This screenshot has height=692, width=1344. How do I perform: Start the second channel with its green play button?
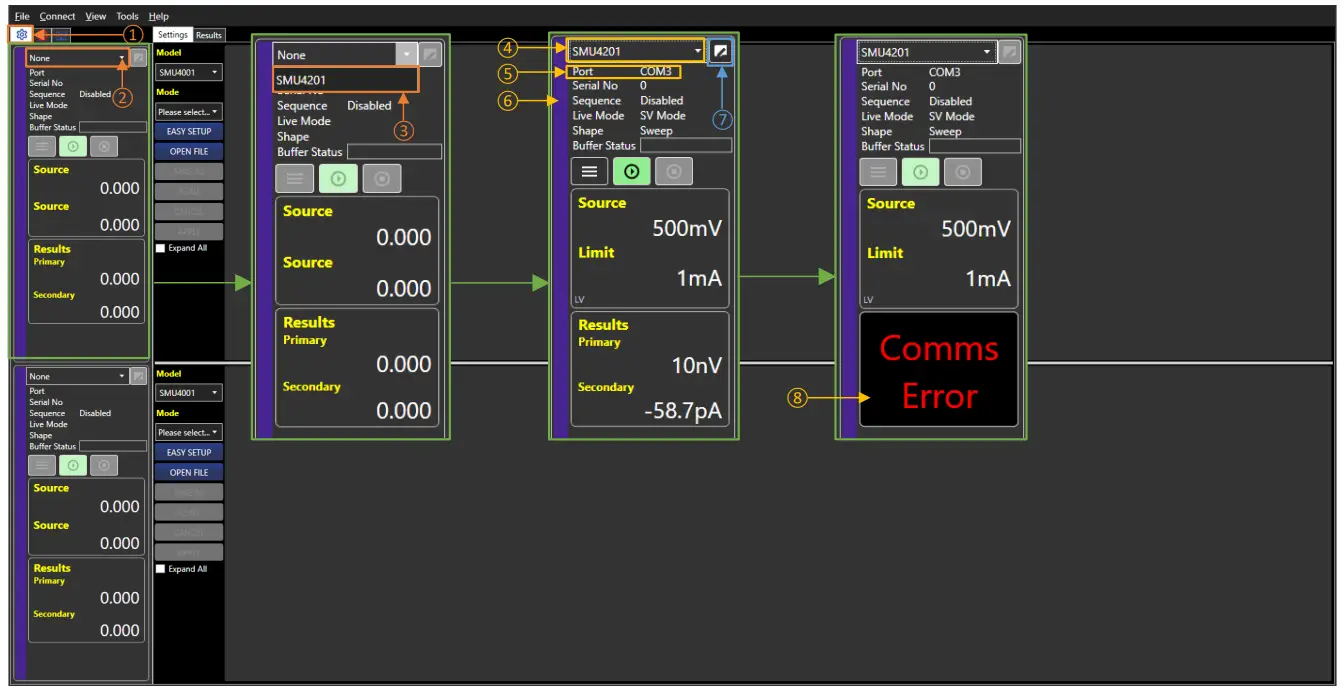pos(73,465)
